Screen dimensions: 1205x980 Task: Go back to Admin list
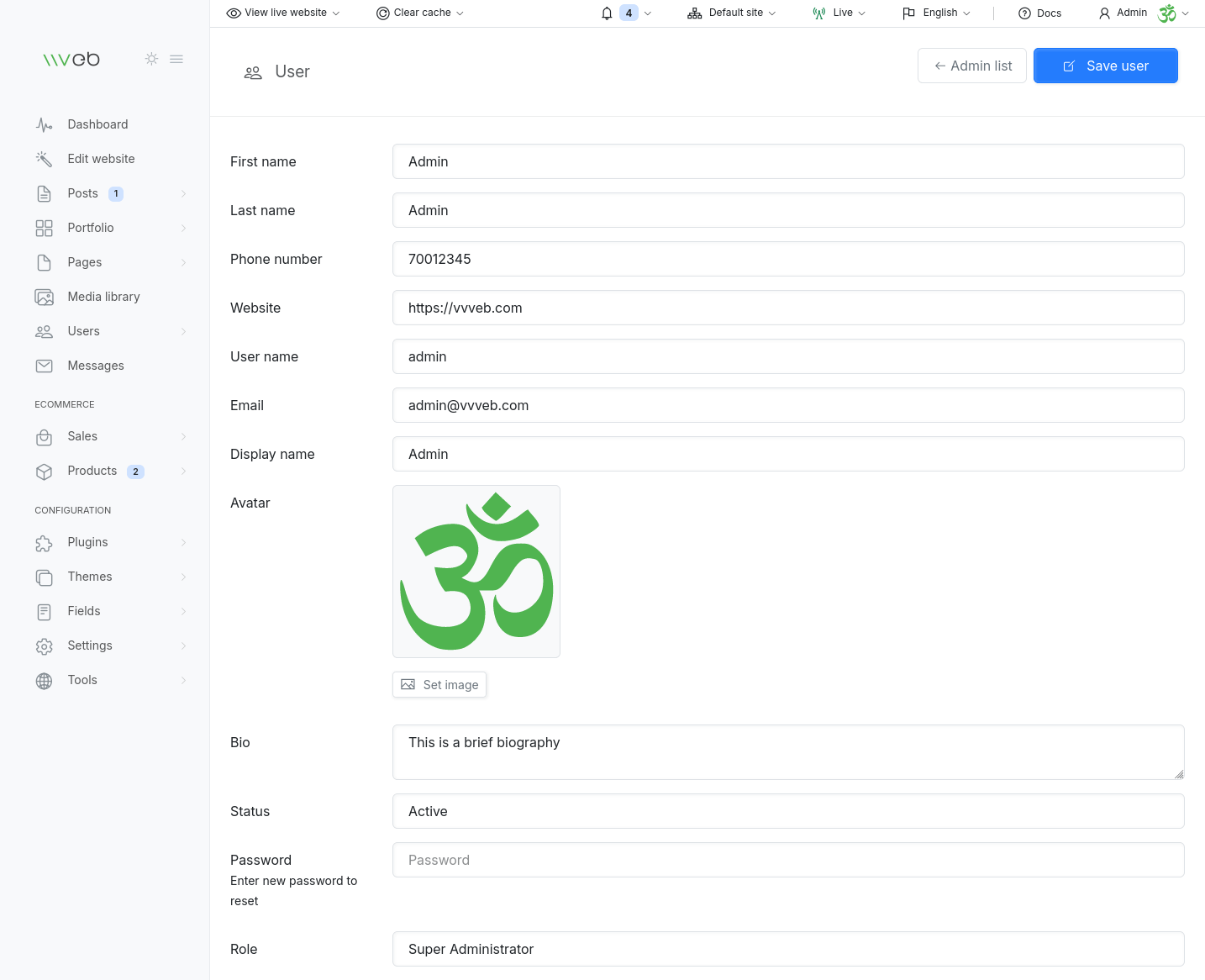pos(972,66)
